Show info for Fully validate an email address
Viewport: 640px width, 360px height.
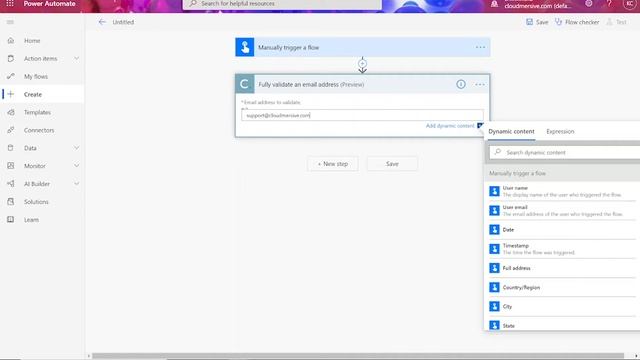461,84
